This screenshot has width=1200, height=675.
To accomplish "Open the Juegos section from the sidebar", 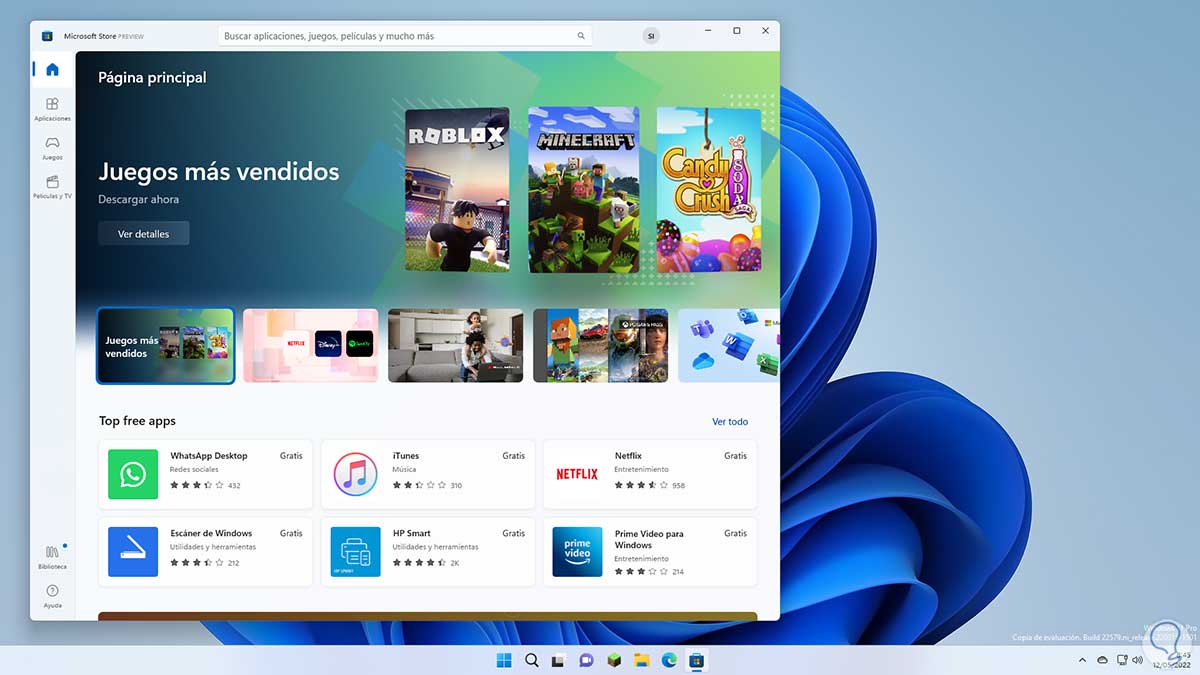I will point(52,147).
